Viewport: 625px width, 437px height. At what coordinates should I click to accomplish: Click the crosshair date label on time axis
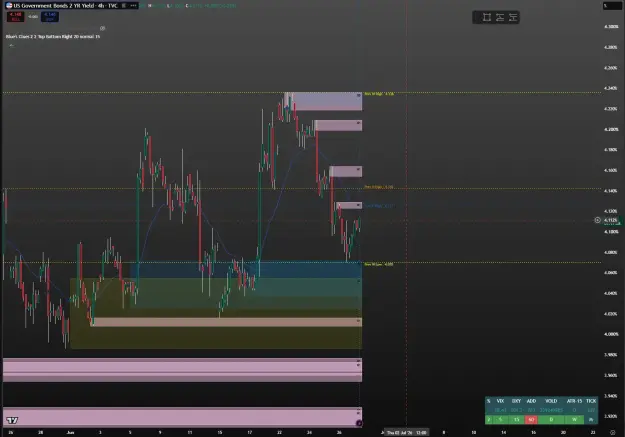click(x=407, y=433)
